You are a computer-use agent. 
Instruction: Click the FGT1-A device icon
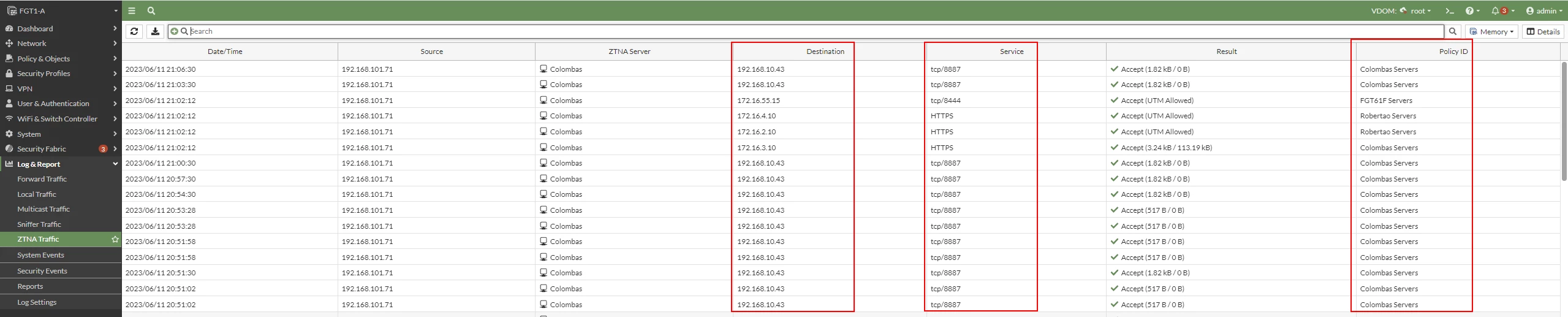pyautogui.click(x=12, y=10)
